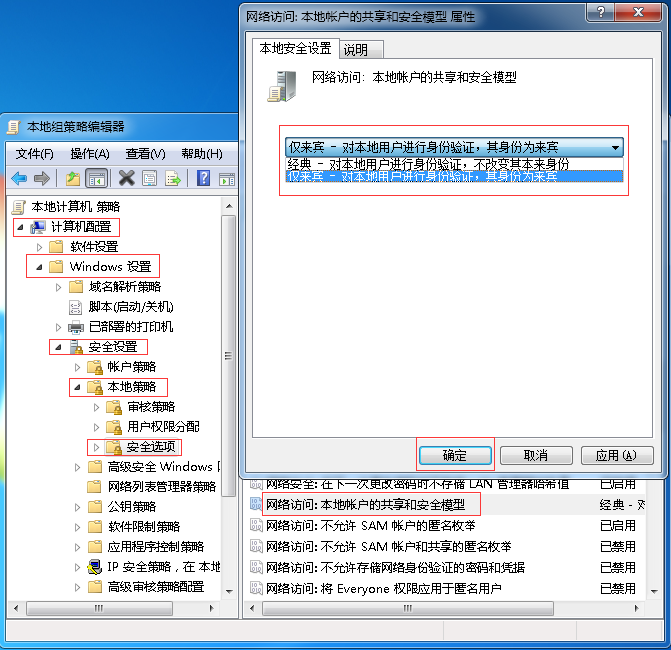The height and width of the screenshot is (650, 671).
Task: Expand the 审核策略 tree node
Action: point(97,407)
